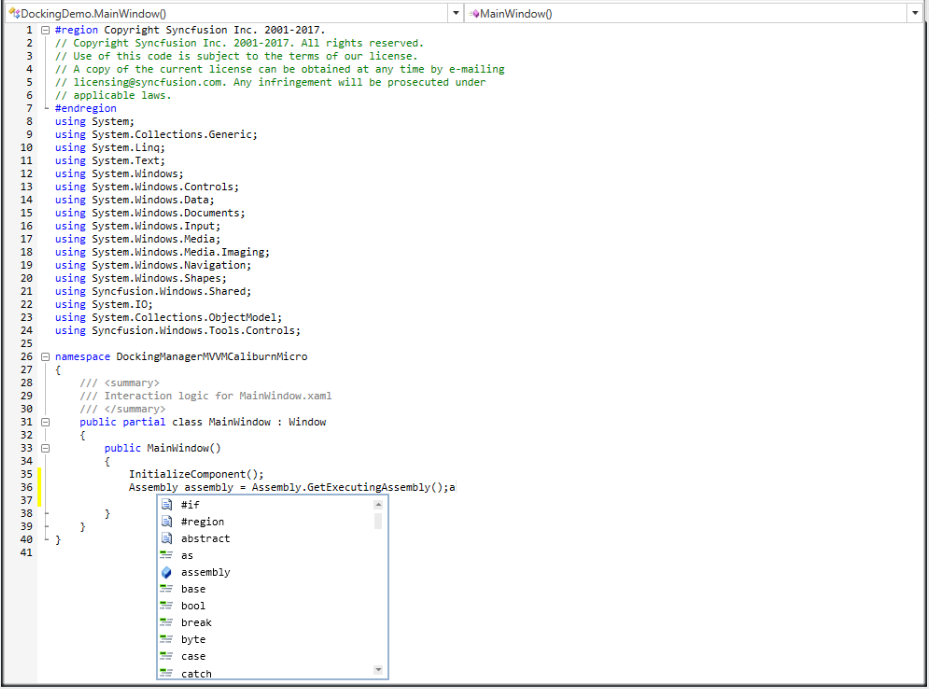929x689 pixels.
Task: Collapse the DockingManagerMVVMCaliburnMicro namespace block
Action: (x=45, y=357)
